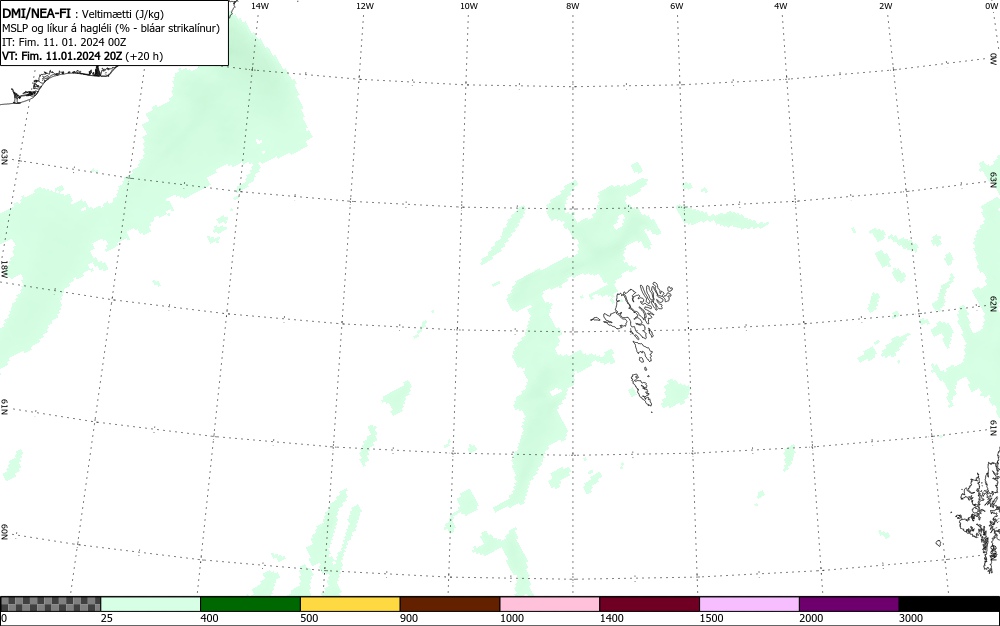
Task: Click the pink 1000–1400 legend swatch
Action: coord(550,604)
